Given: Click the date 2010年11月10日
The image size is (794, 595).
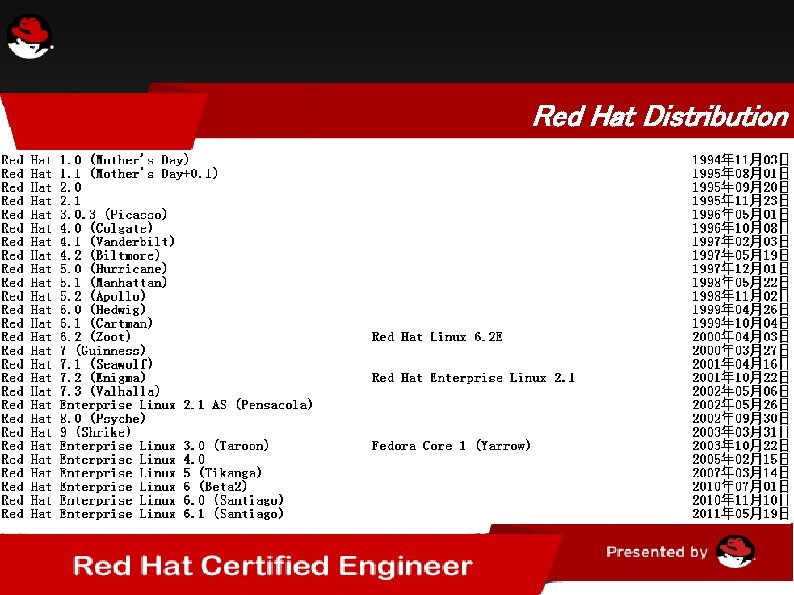Looking at the screenshot, I should [x=740, y=500].
